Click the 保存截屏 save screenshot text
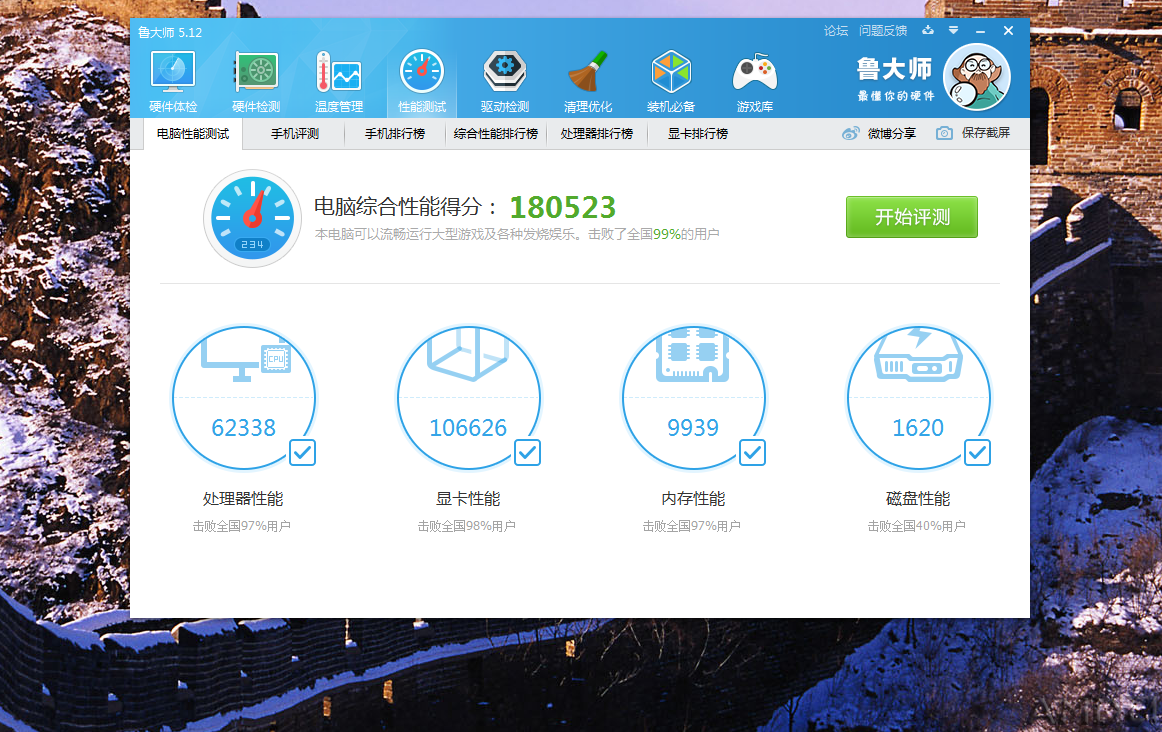This screenshot has height=732, width=1162. tap(986, 133)
